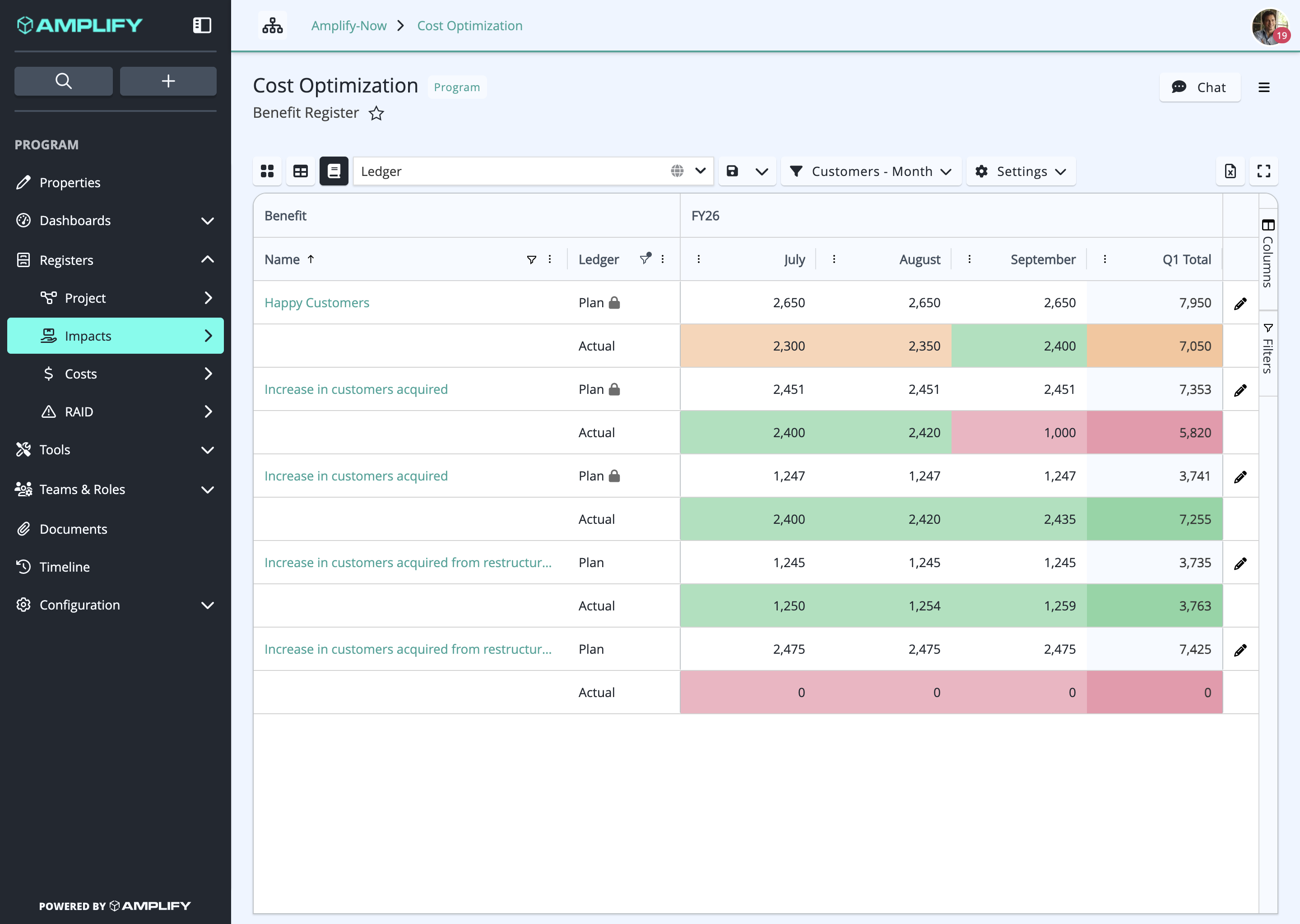This screenshot has height=924, width=1300.
Task: Enter fullscreen table view
Action: coord(1263,171)
